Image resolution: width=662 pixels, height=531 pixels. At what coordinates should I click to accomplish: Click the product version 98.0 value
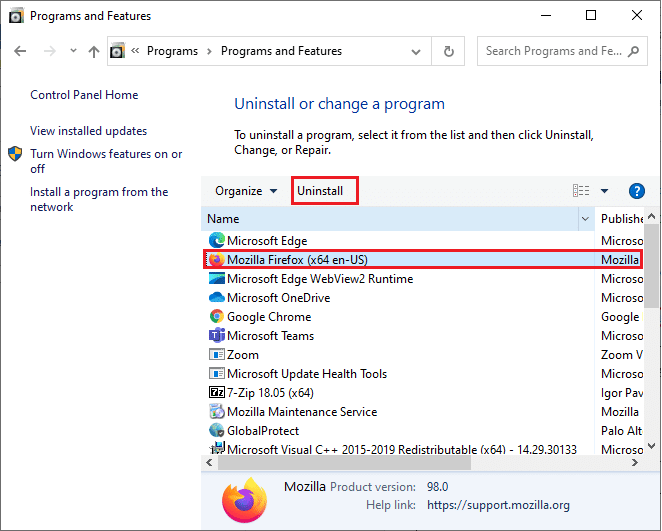437,487
